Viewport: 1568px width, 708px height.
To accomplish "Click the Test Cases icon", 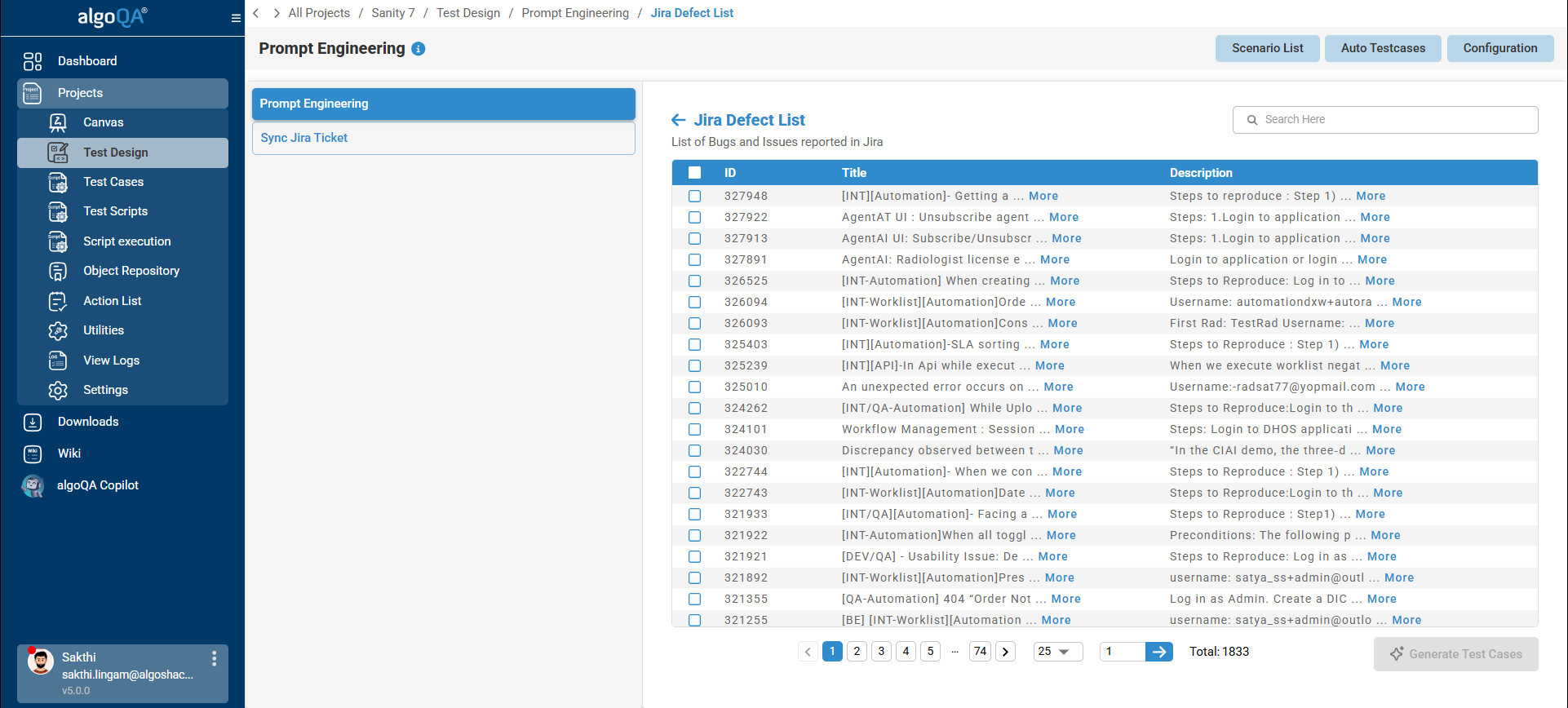I will 58,182.
